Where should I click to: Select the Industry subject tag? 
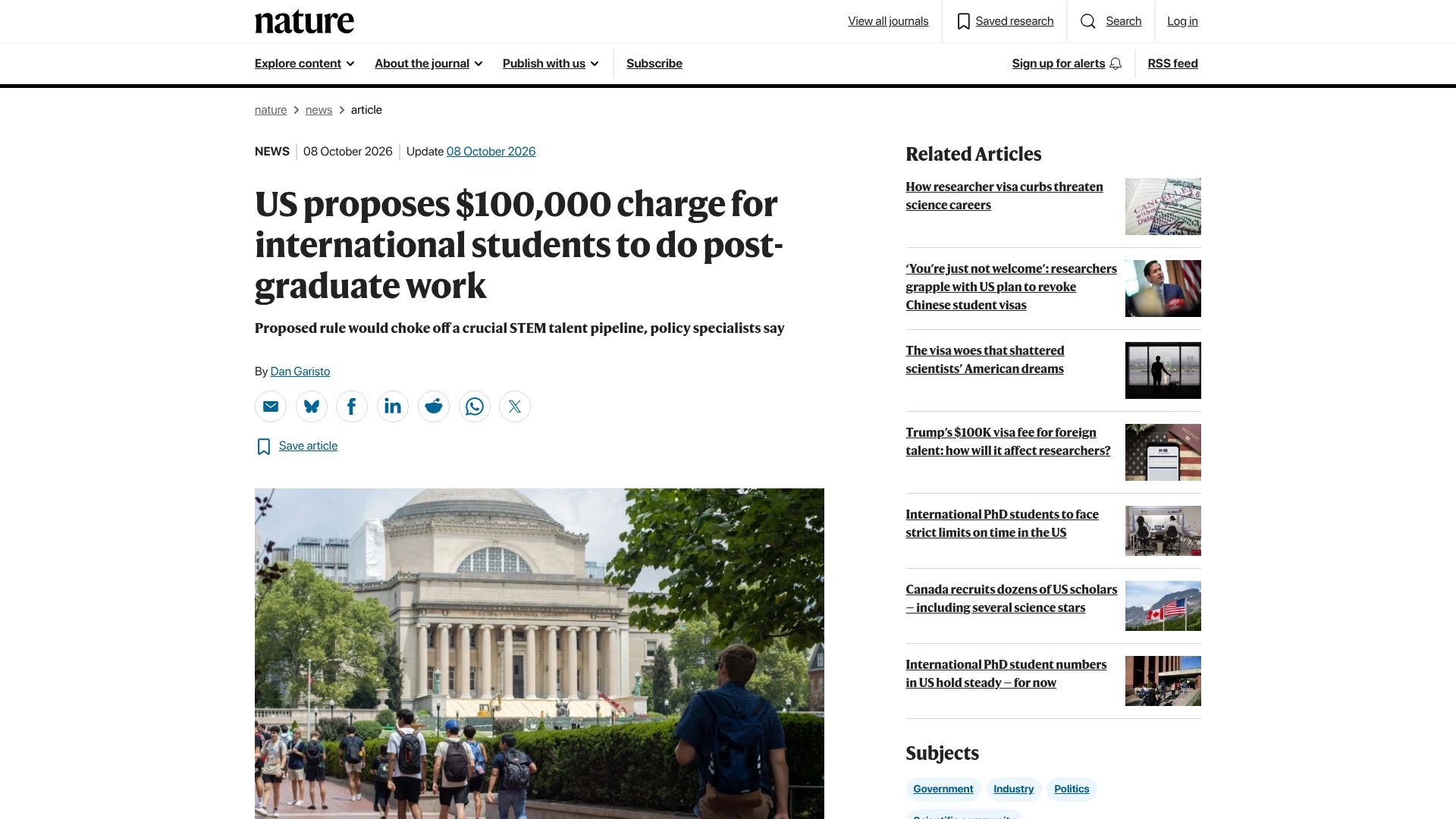point(1013,789)
